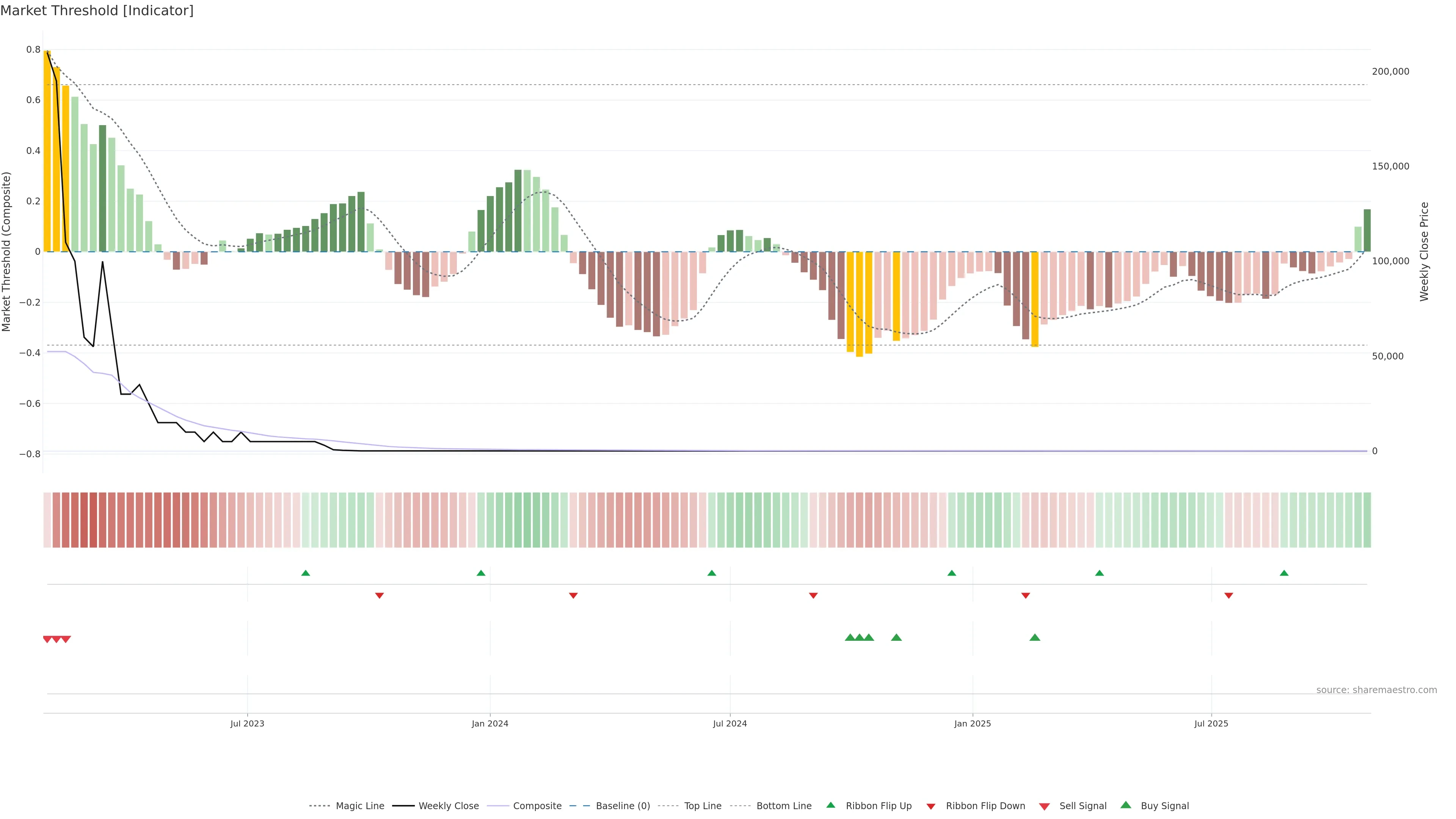Viewport: 1456px width, 819px height.
Task: Toggle the Magic Line legend entry
Action: 359,806
